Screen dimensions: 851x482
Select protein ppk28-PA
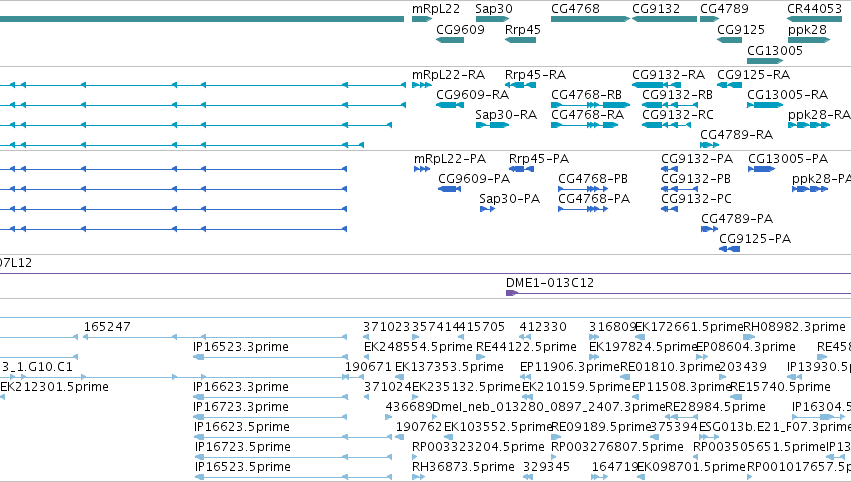(x=821, y=179)
